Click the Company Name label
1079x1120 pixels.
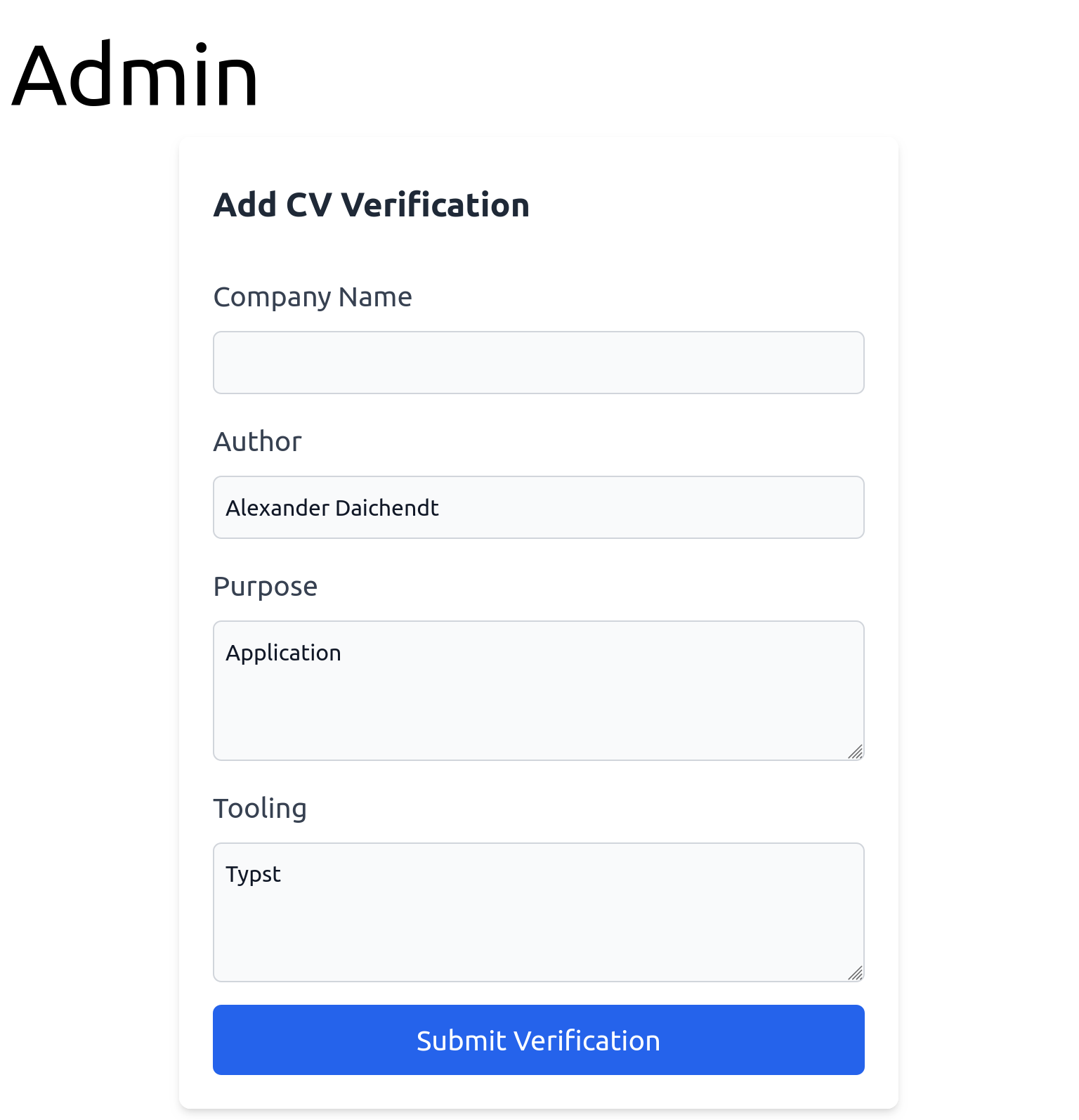tap(312, 297)
